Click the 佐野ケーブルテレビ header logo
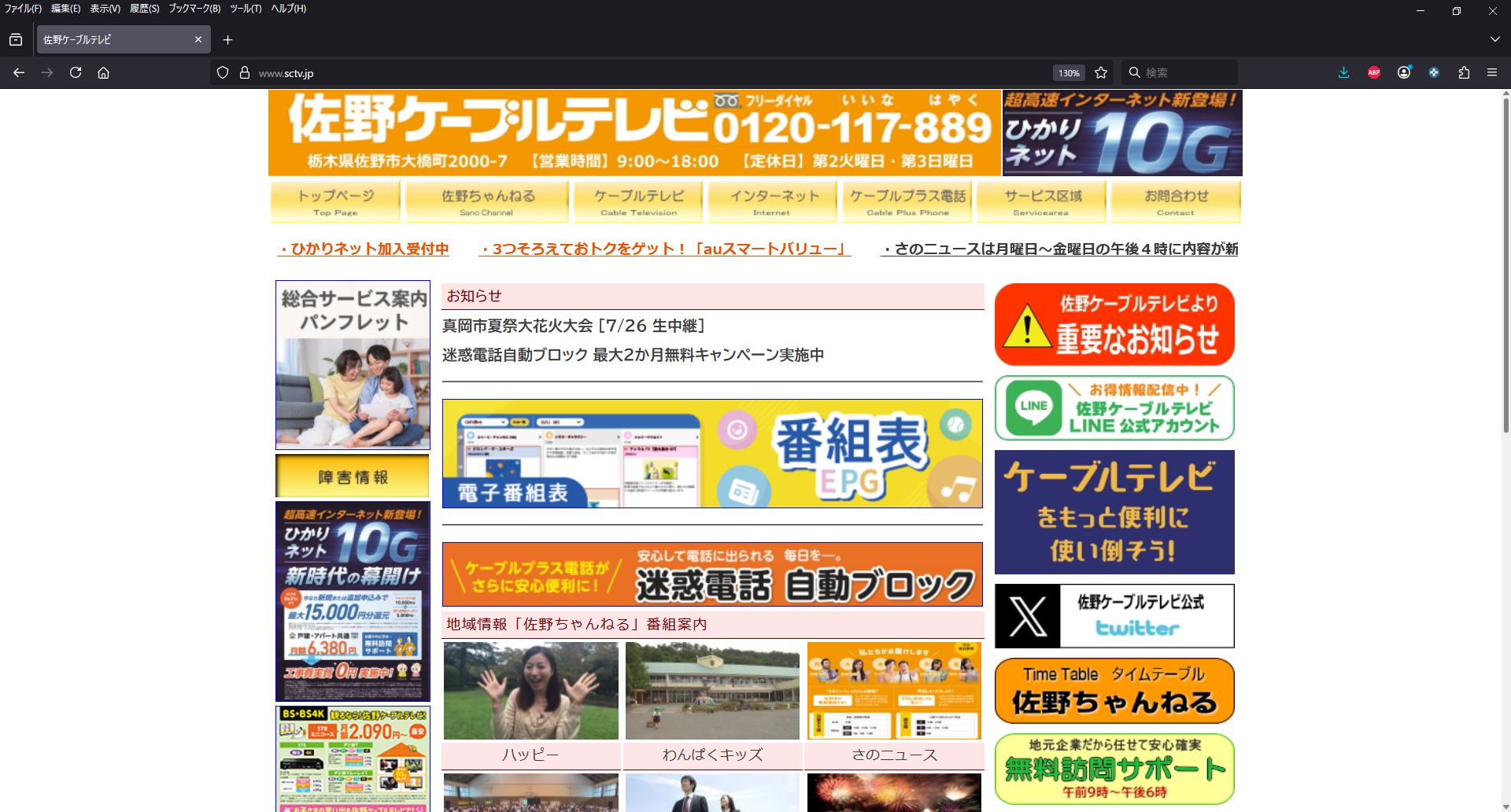 click(x=634, y=133)
